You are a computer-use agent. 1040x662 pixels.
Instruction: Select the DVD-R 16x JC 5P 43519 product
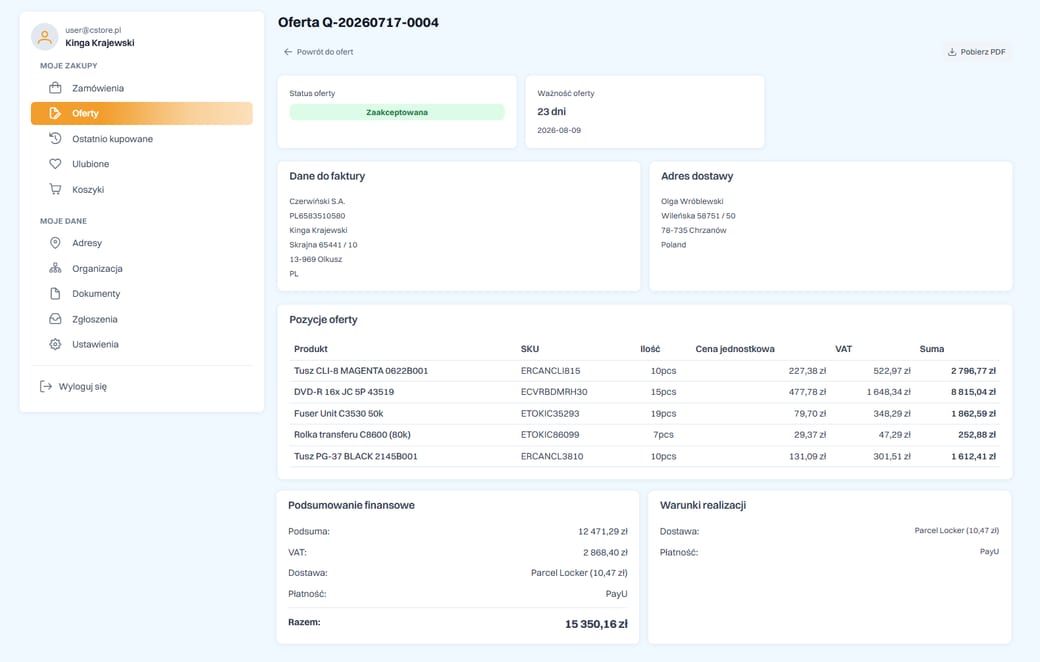[344, 392]
